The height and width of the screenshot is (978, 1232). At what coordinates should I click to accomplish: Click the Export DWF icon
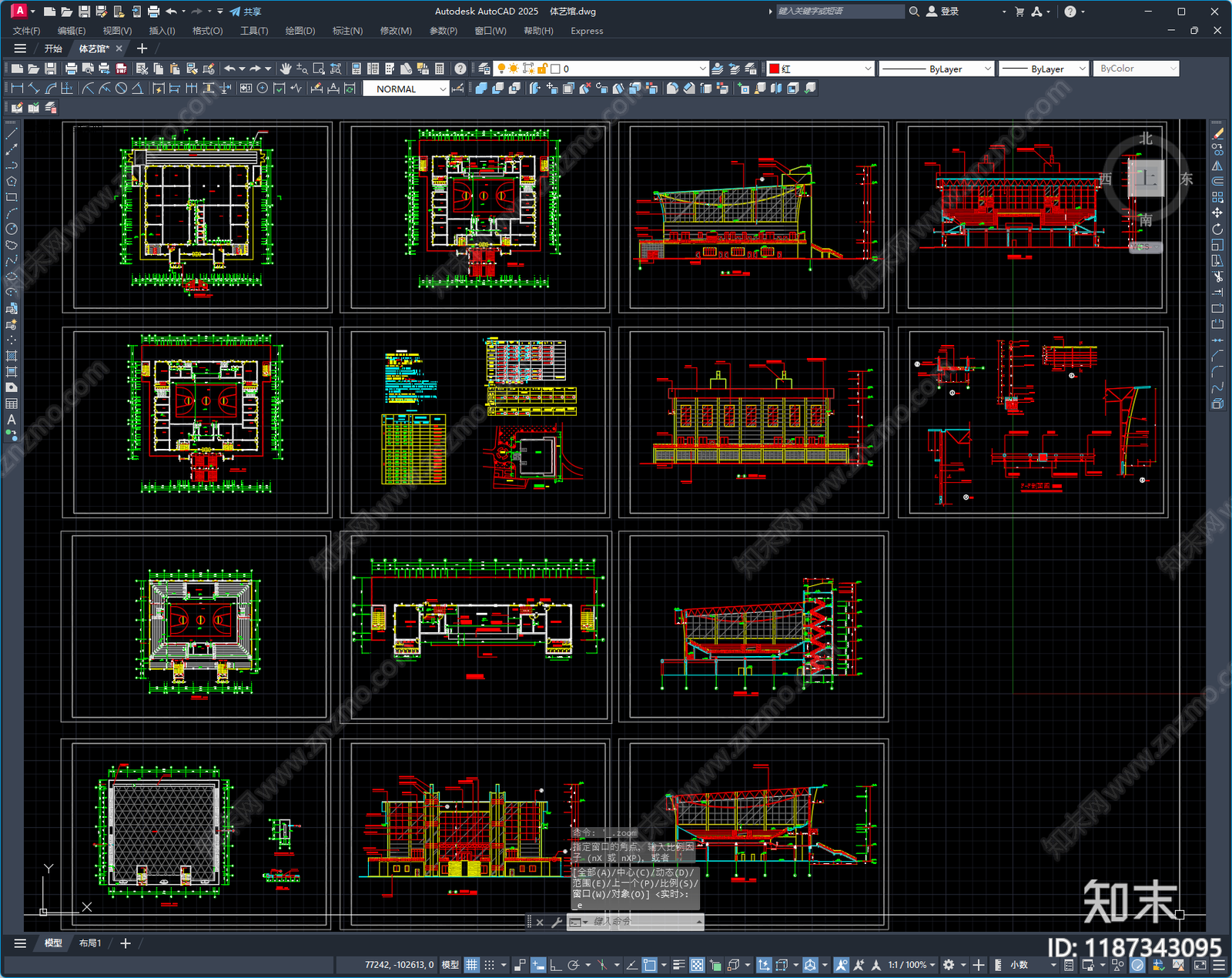[x=121, y=69]
